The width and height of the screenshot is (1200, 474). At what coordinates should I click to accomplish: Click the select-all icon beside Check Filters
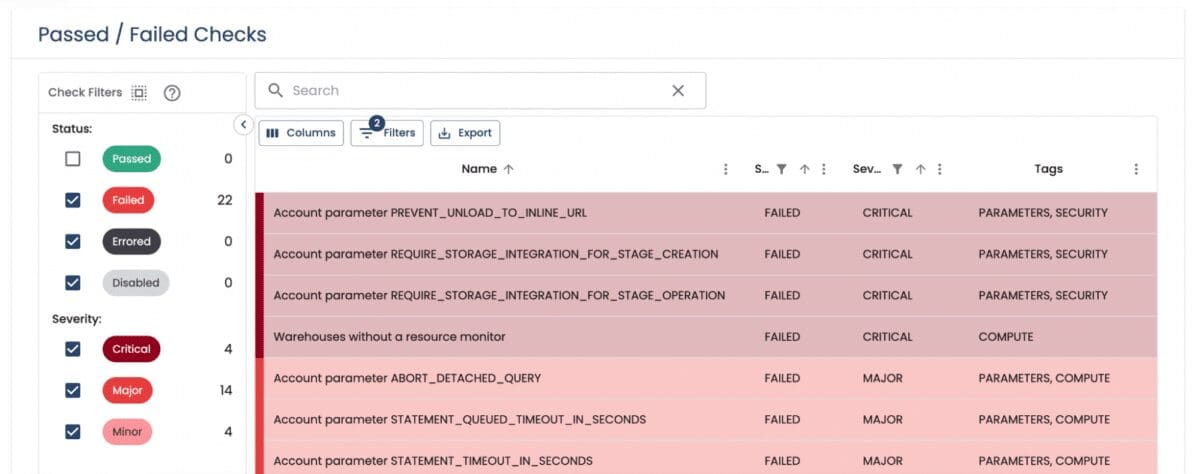[139, 92]
